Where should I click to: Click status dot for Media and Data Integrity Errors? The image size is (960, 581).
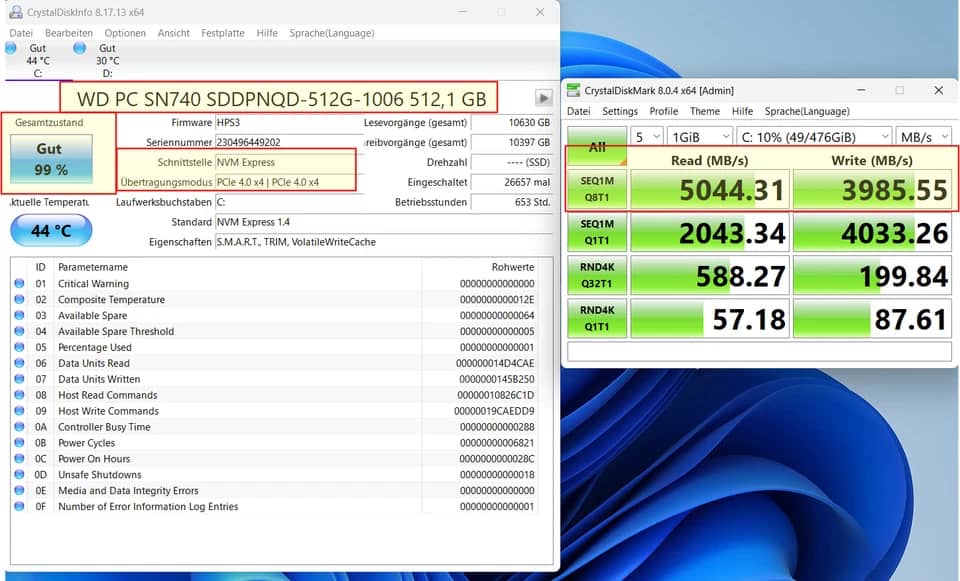point(19,490)
